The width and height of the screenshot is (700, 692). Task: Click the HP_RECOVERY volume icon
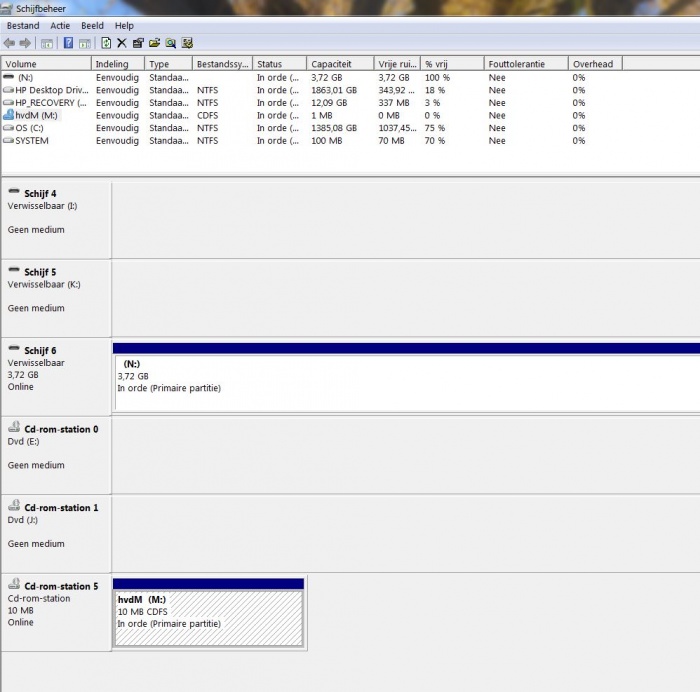point(8,102)
